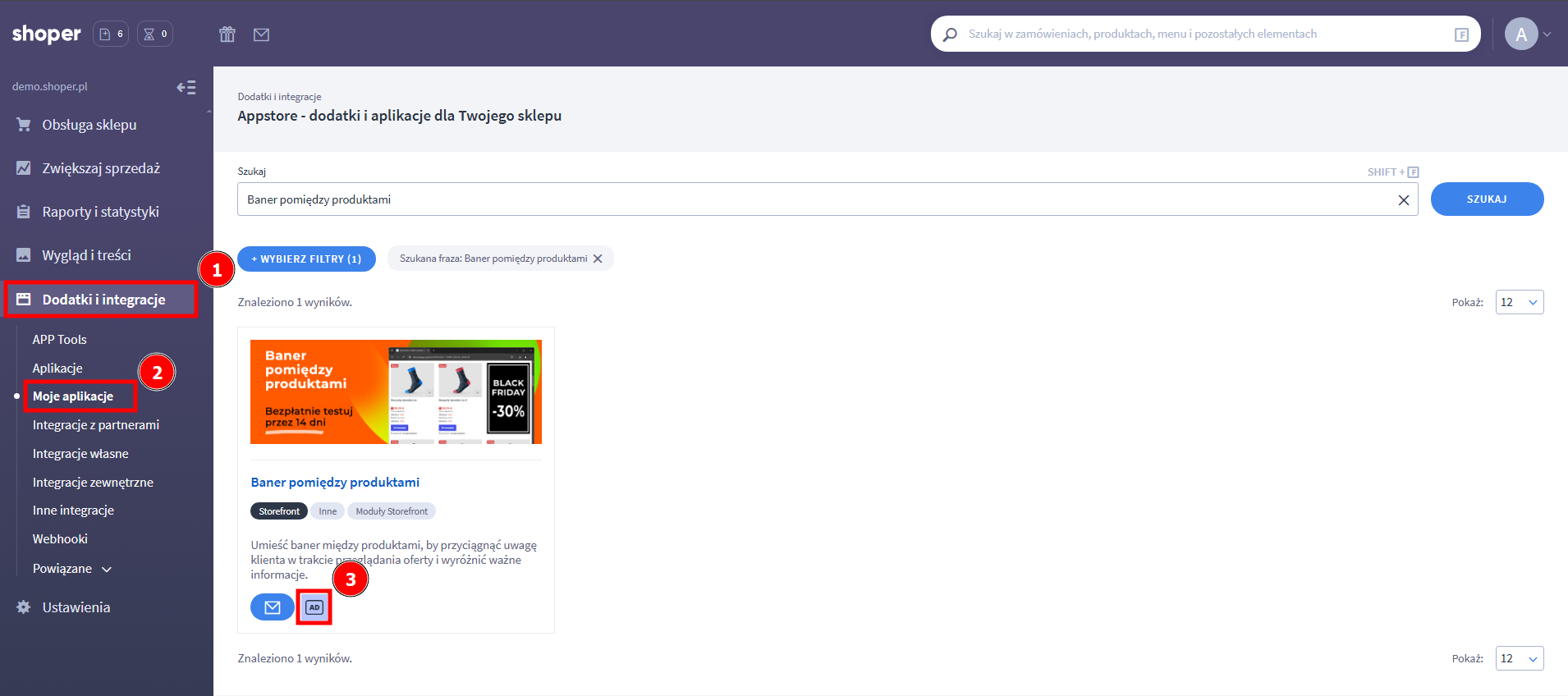The image size is (1568, 696).
Task: Open the user avatar account menu
Action: pos(1521,34)
